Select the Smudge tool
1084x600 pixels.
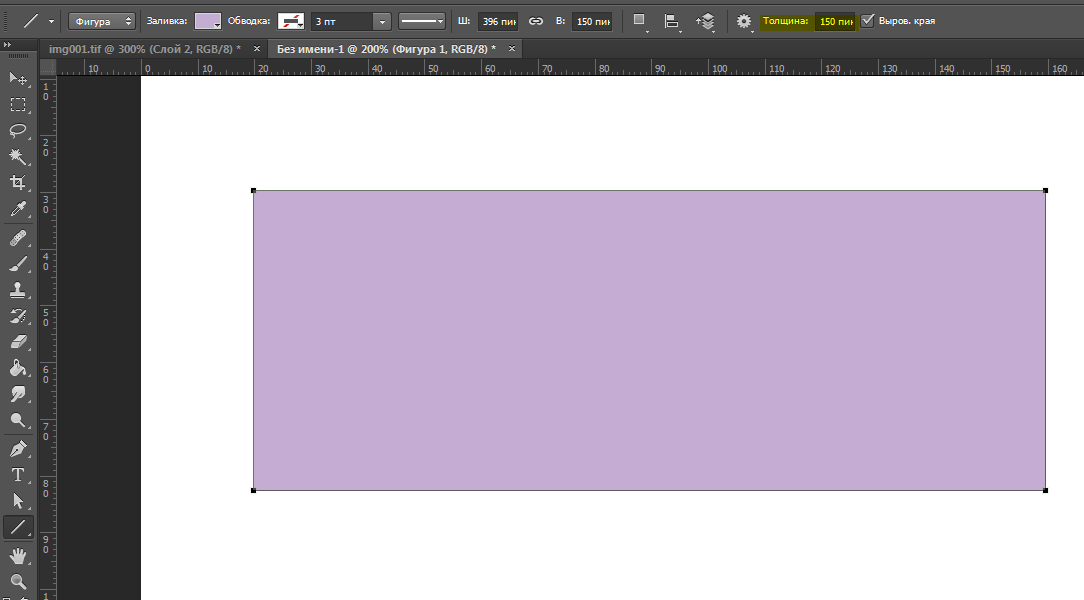pos(18,394)
